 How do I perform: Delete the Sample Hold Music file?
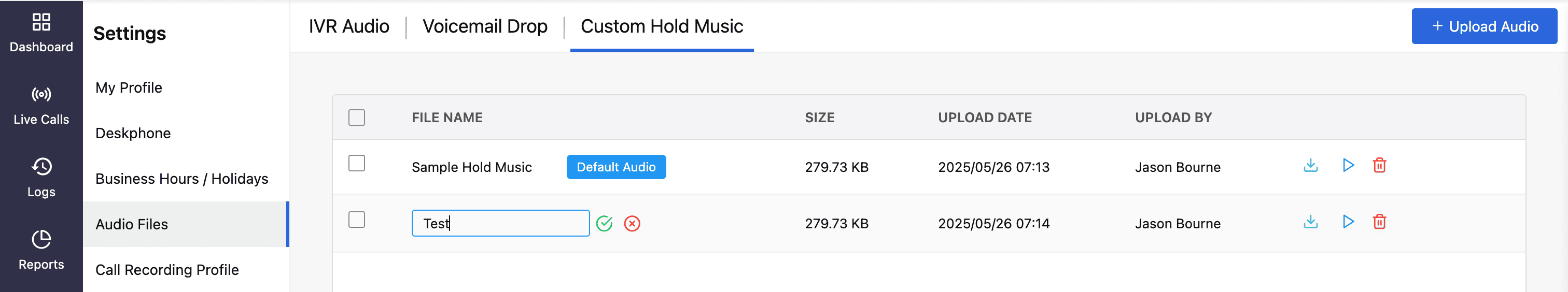click(1379, 166)
